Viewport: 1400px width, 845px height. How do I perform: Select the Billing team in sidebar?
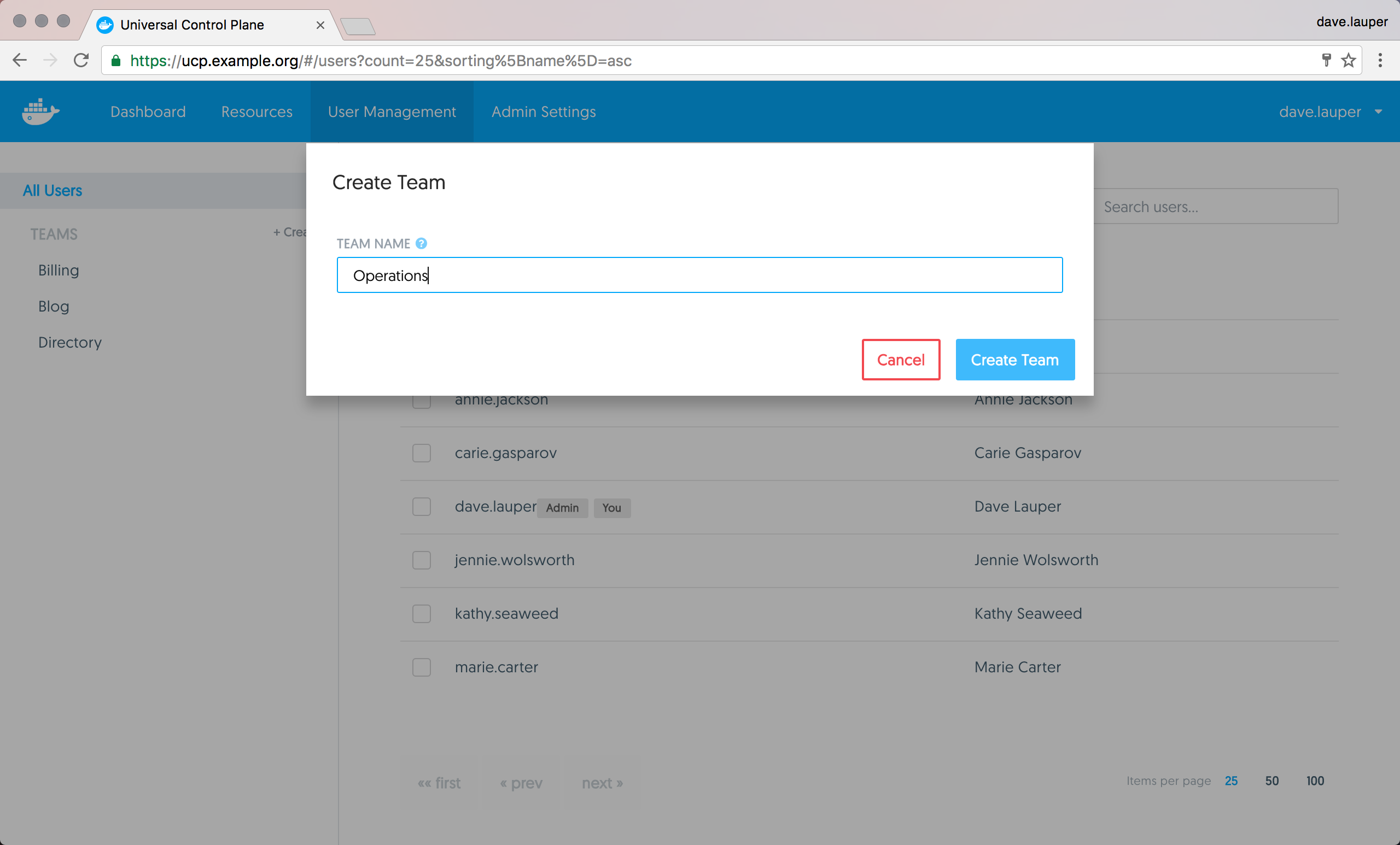tap(59, 271)
